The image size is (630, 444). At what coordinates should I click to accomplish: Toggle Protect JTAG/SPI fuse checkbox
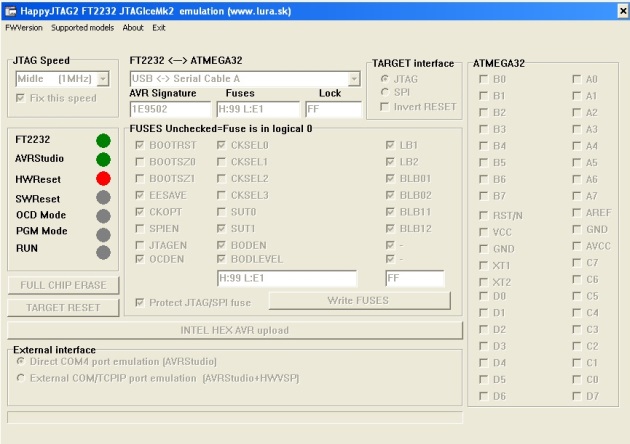(139, 302)
